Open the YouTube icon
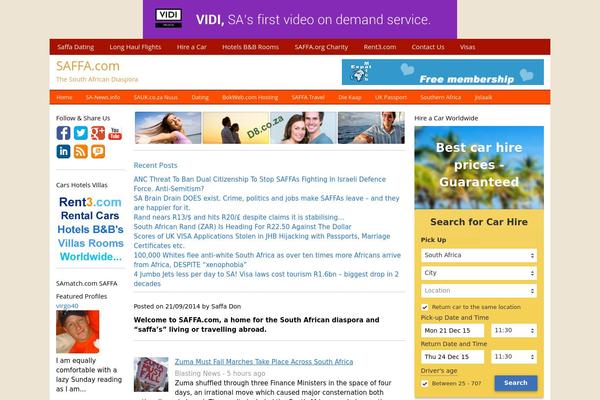600x400 pixels. pyautogui.click(x=115, y=133)
